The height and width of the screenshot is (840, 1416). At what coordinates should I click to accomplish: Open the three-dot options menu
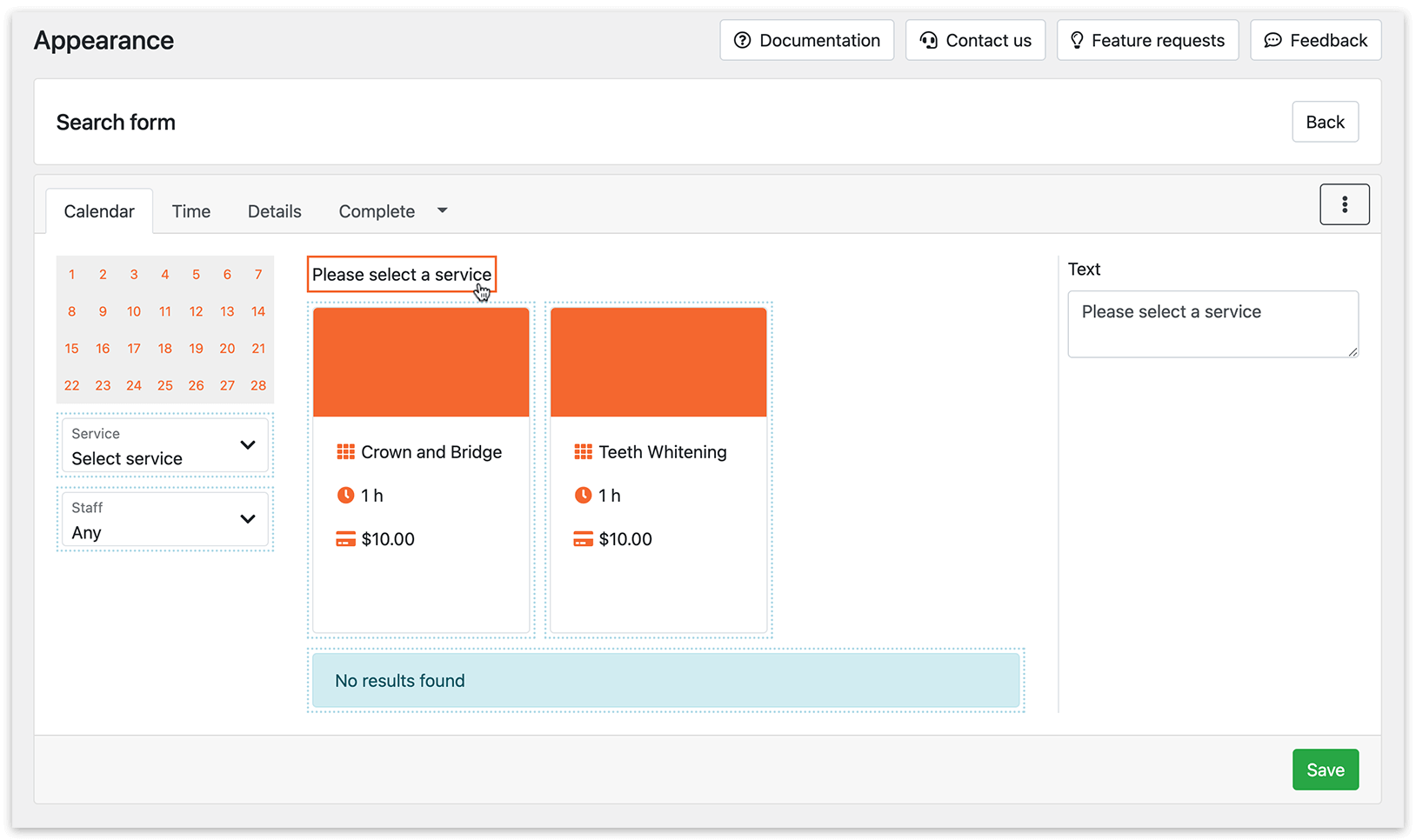pyautogui.click(x=1345, y=203)
